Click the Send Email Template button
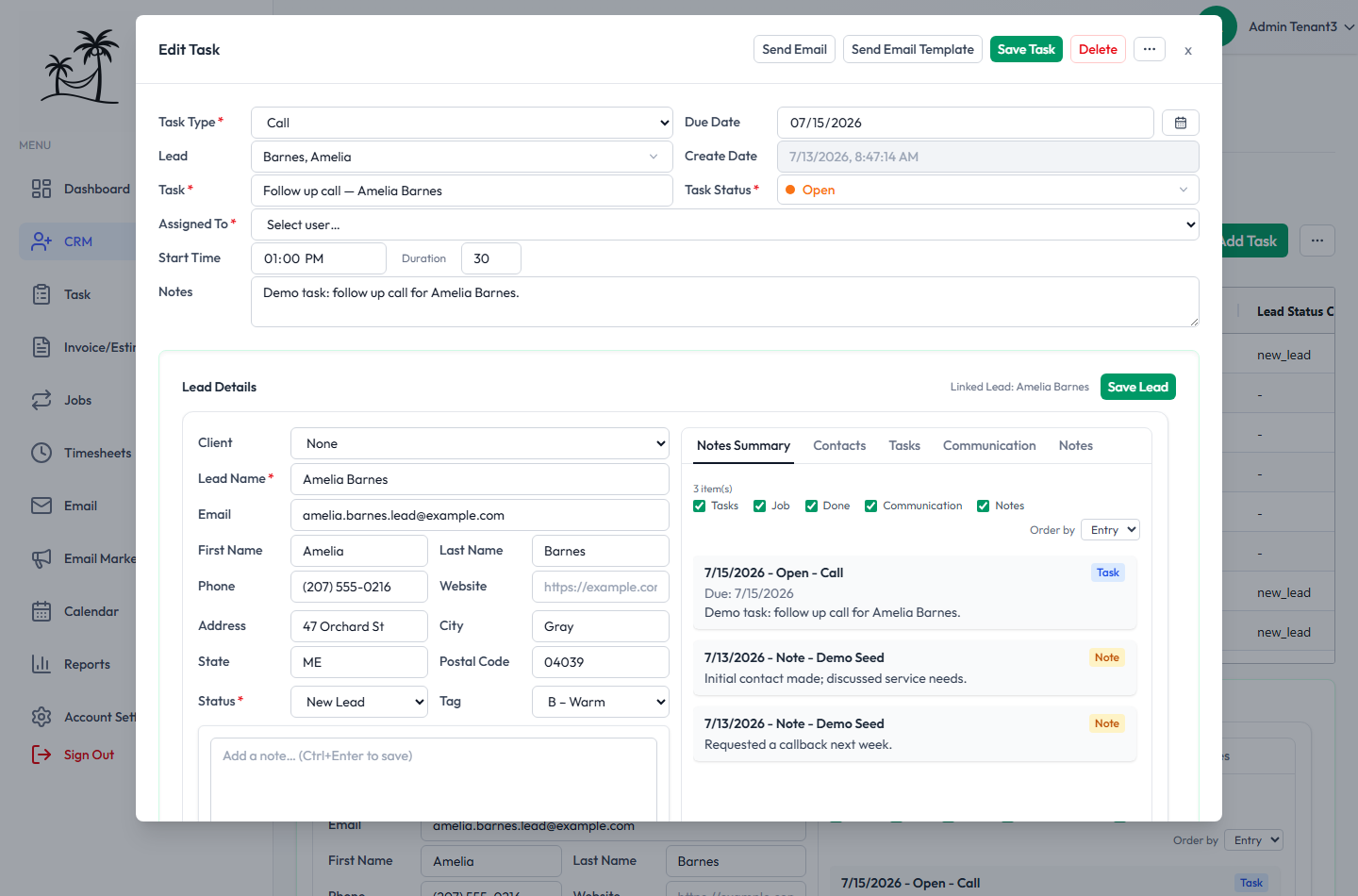 pos(913,49)
